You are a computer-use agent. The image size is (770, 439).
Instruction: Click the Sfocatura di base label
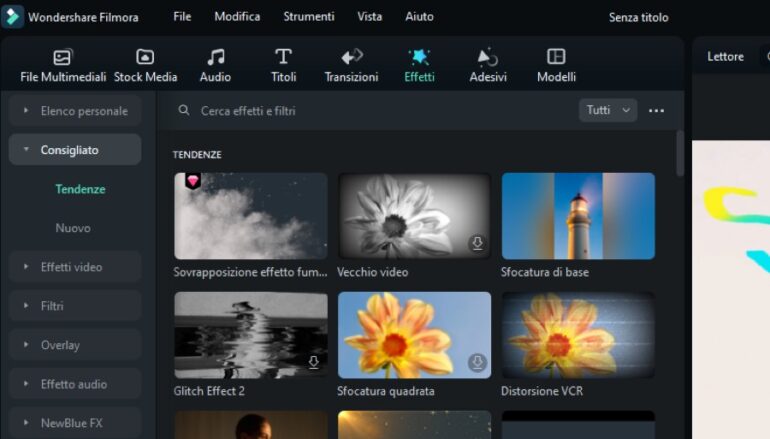click(545, 272)
